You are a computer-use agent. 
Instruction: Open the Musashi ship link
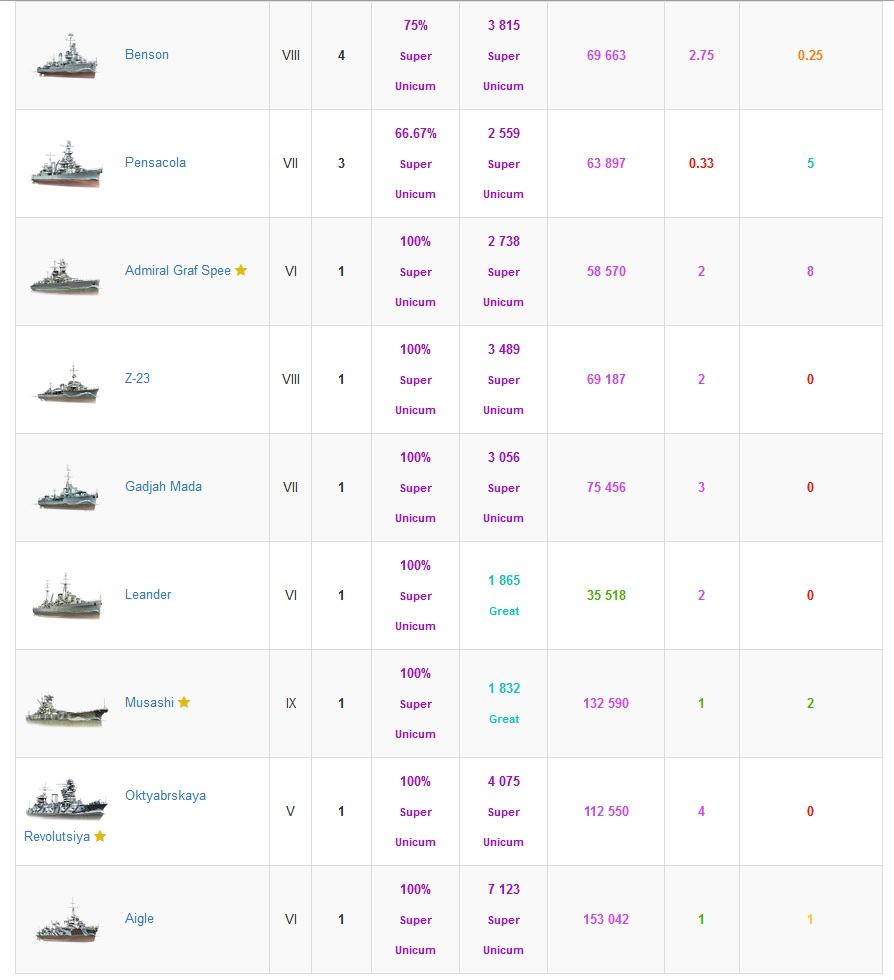[x=149, y=703]
